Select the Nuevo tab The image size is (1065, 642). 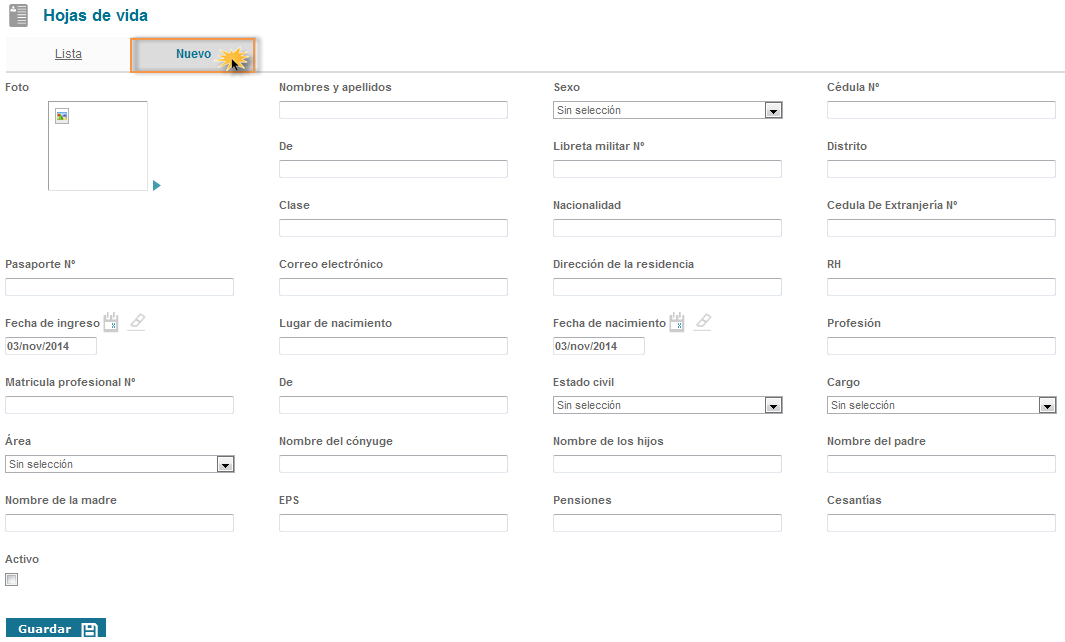tap(193, 54)
